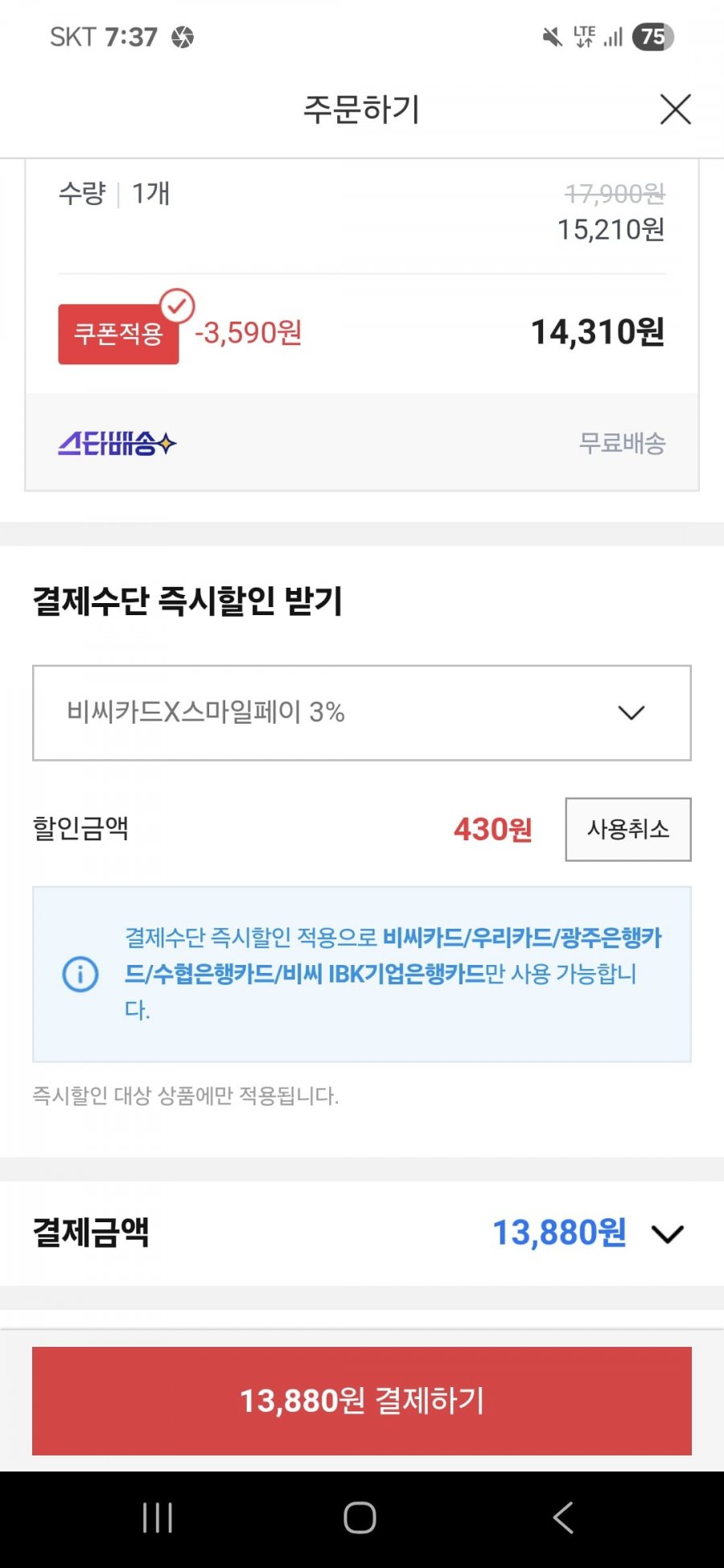Viewport: 724px width, 1568px height.
Task: Tap the battery indicator showing 75
Action: (x=652, y=36)
